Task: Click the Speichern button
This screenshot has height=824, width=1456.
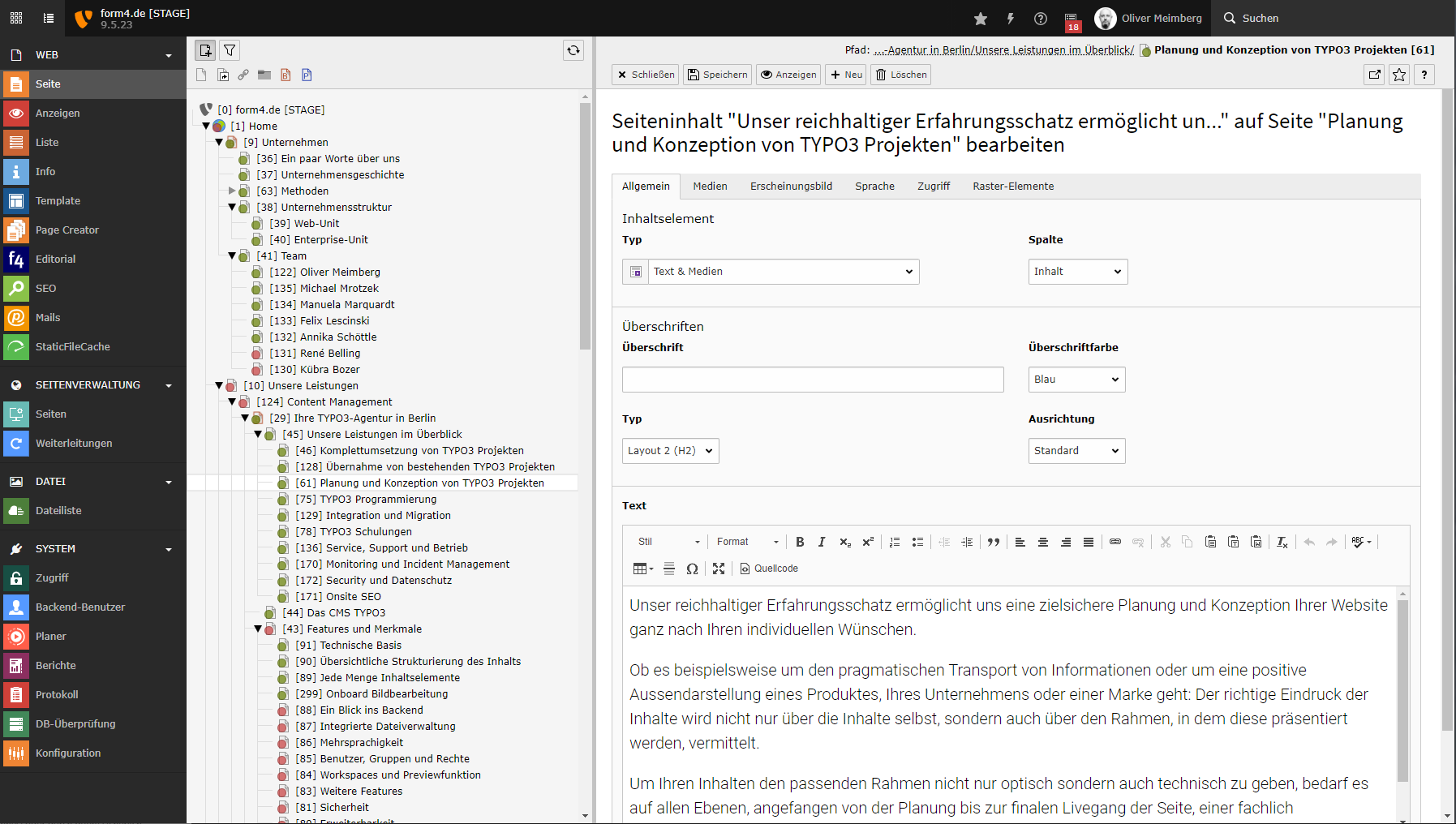Action: (717, 75)
